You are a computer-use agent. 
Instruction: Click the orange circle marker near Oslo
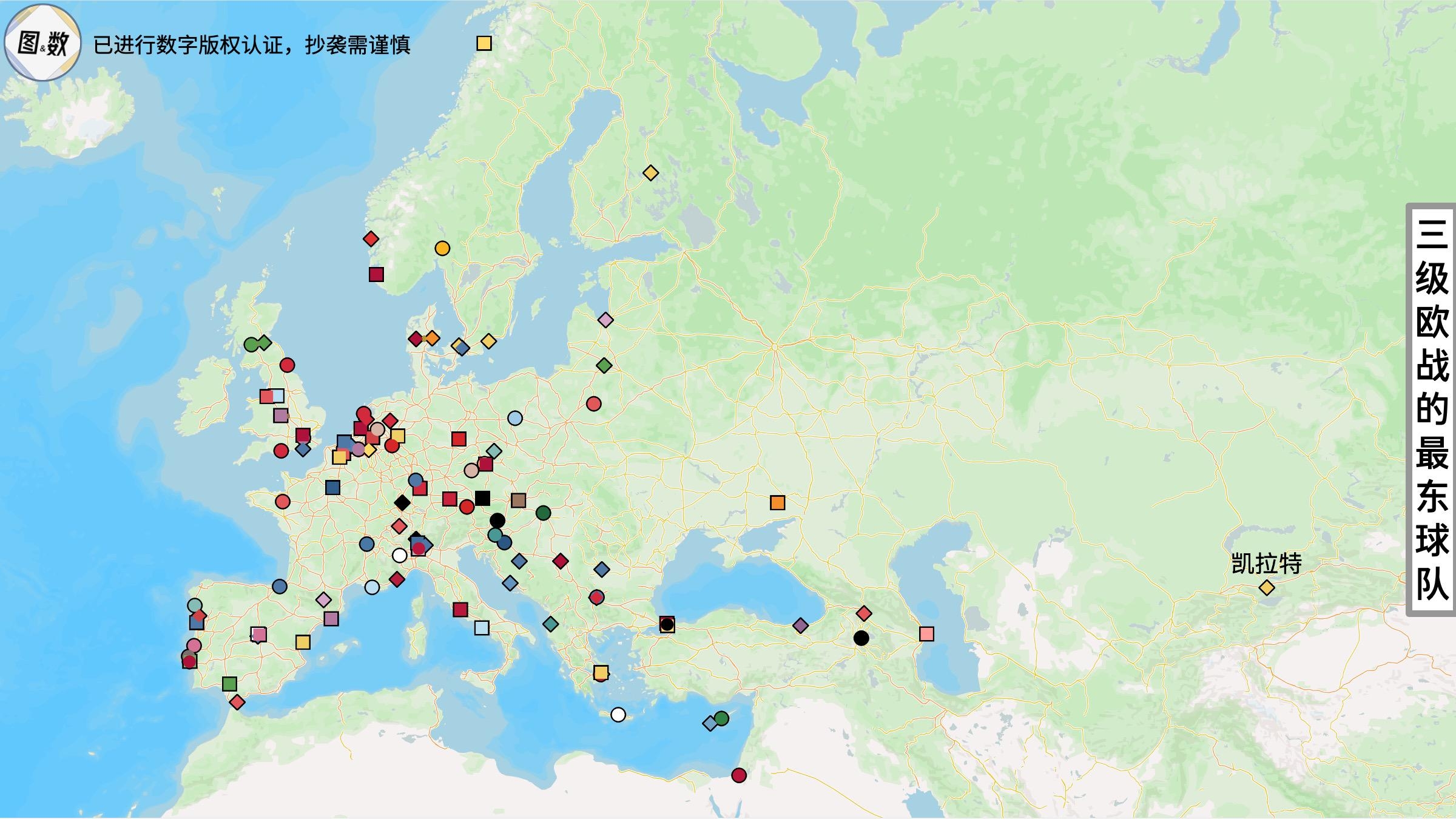[x=442, y=248]
